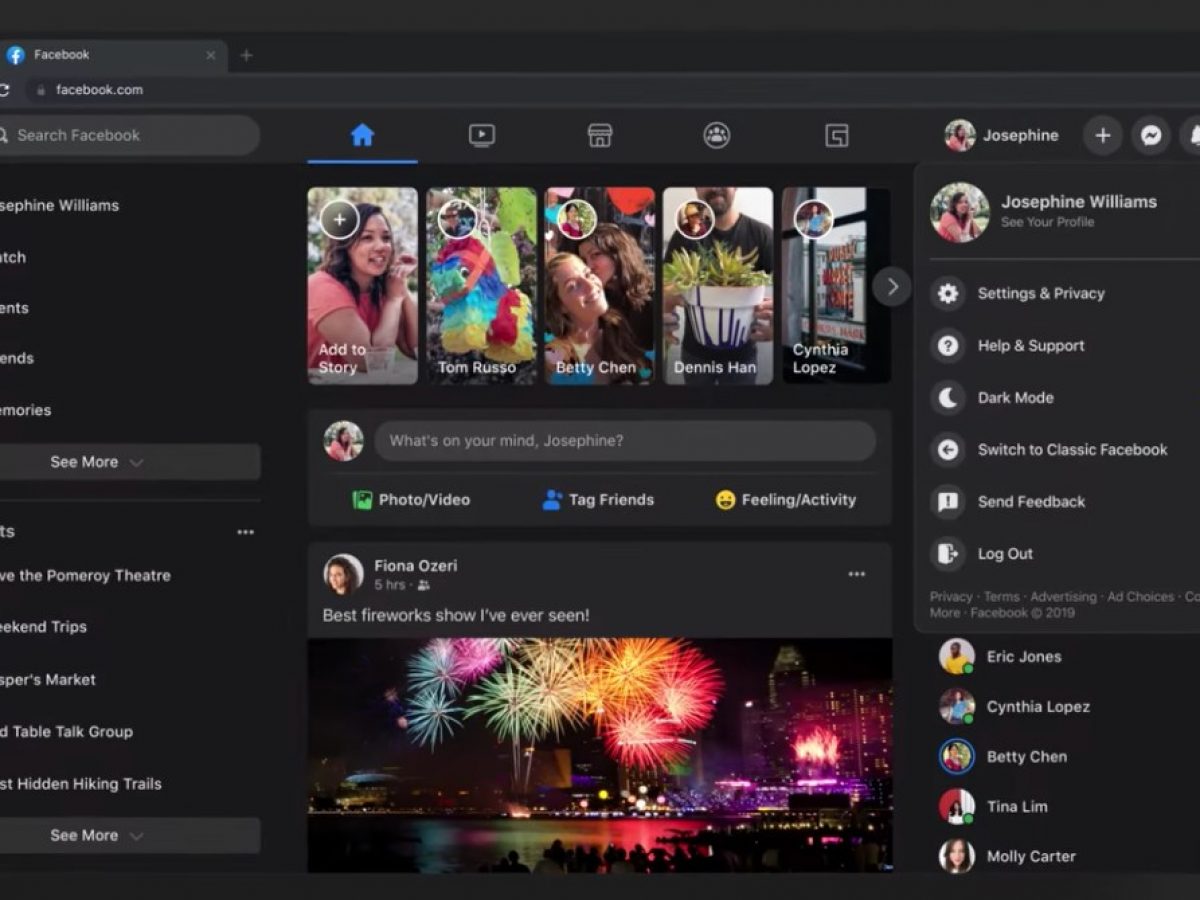Click the Messenger icon

coord(1151,135)
